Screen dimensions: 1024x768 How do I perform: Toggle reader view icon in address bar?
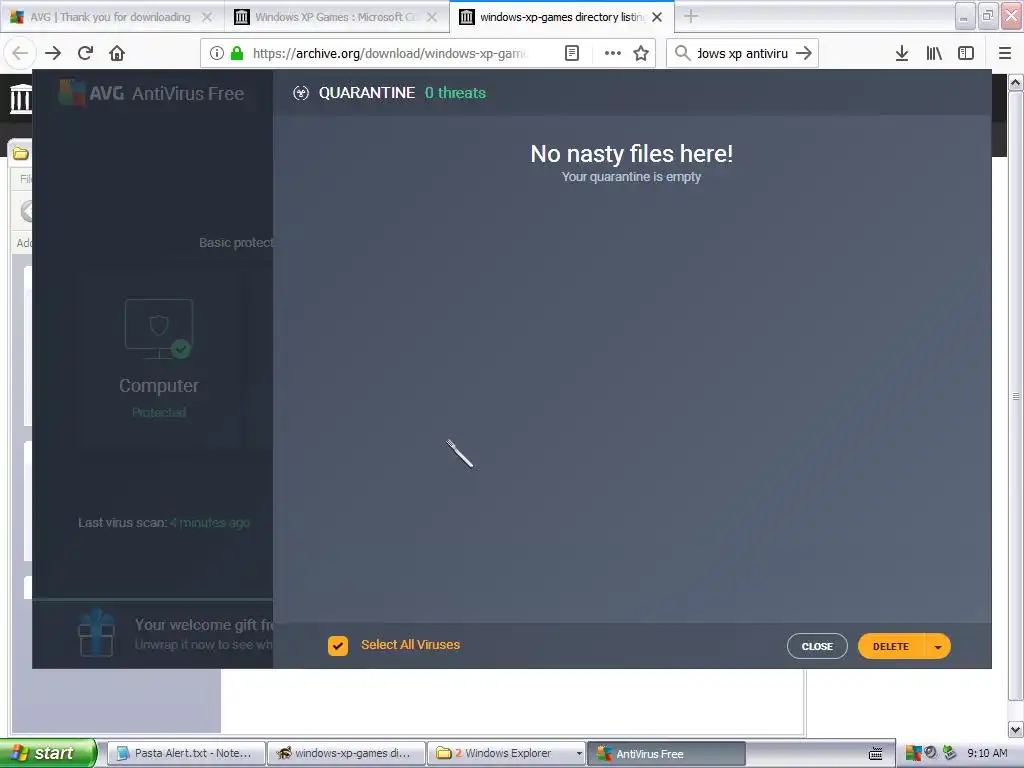click(571, 53)
